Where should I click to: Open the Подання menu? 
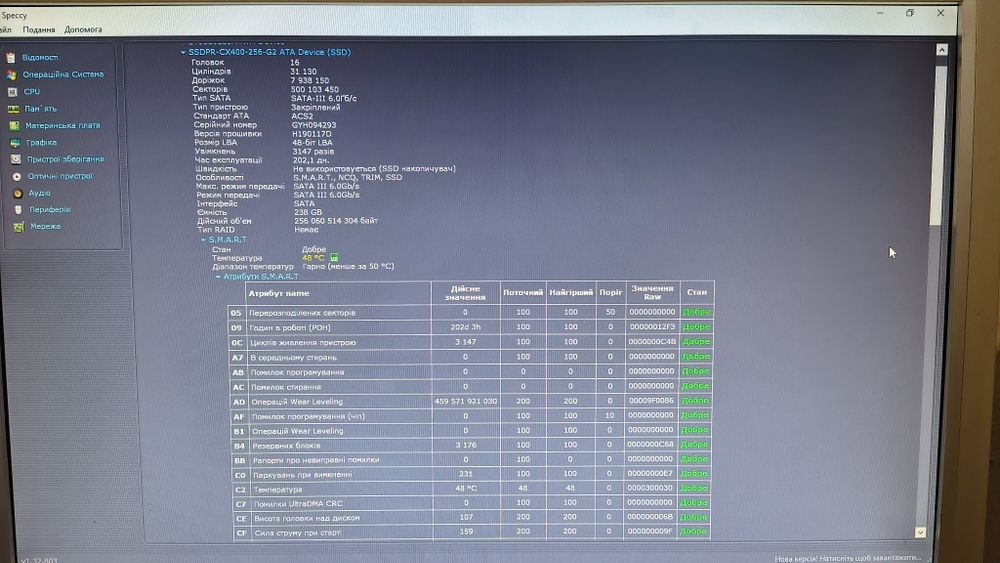(x=39, y=29)
